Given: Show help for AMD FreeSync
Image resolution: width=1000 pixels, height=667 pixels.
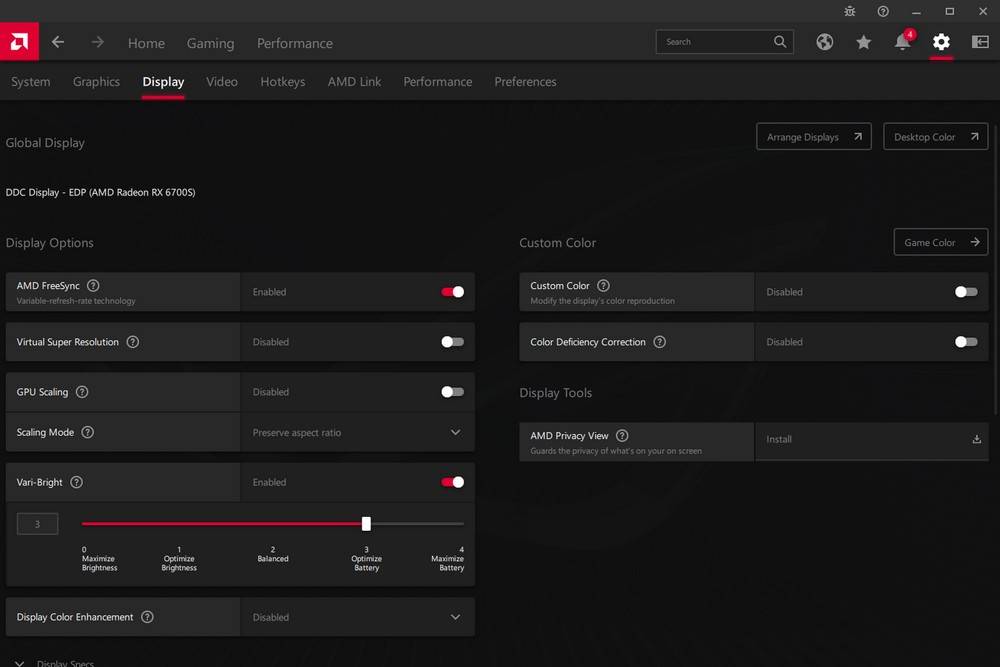Looking at the screenshot, I should (93, 286).
